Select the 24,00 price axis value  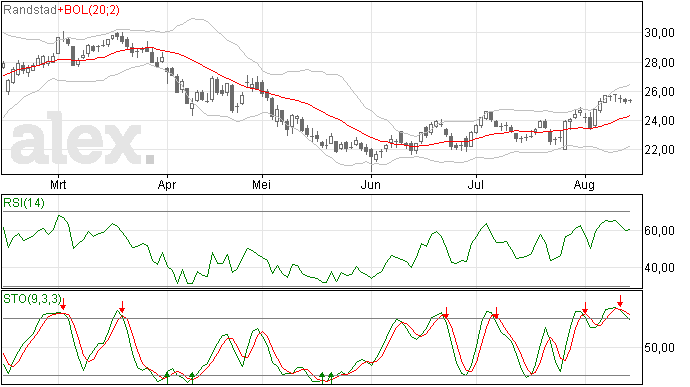[660, 121]
